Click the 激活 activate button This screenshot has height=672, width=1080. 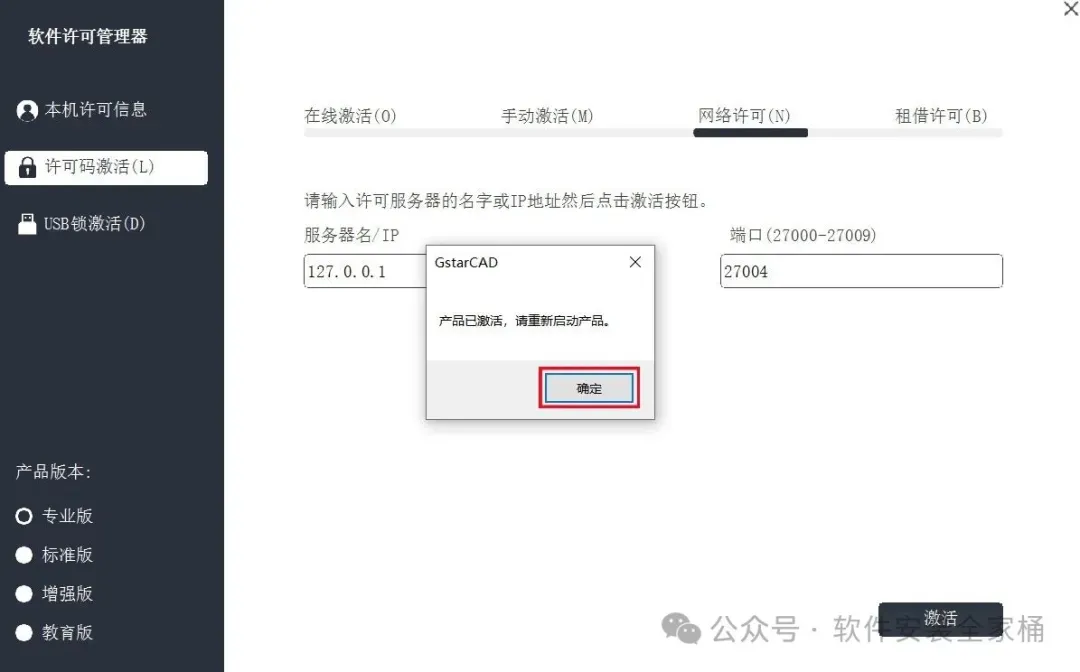pos(940,619)
